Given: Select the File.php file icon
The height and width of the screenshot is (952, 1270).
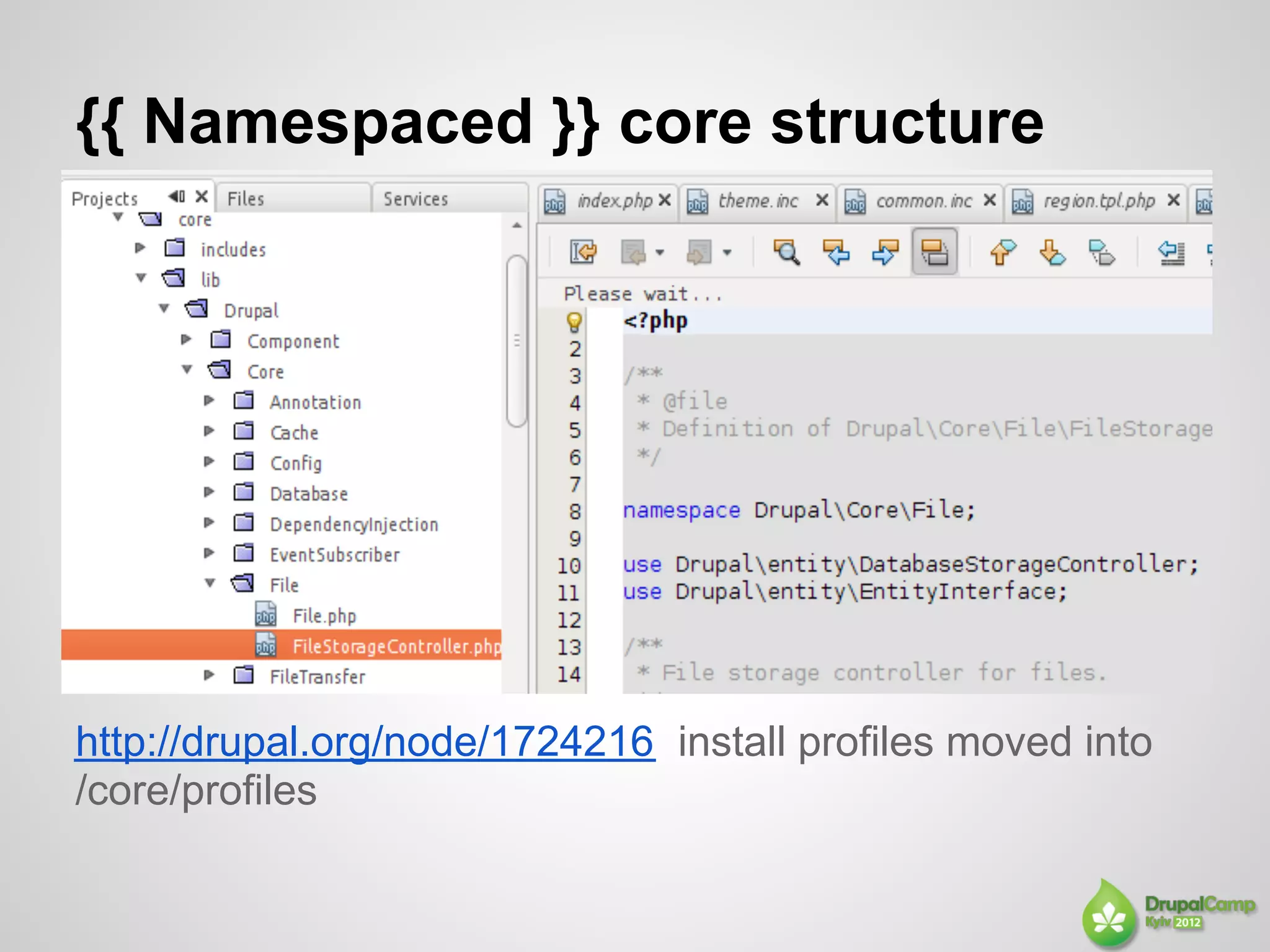Looking at the screenshot, I should (266, 614).
